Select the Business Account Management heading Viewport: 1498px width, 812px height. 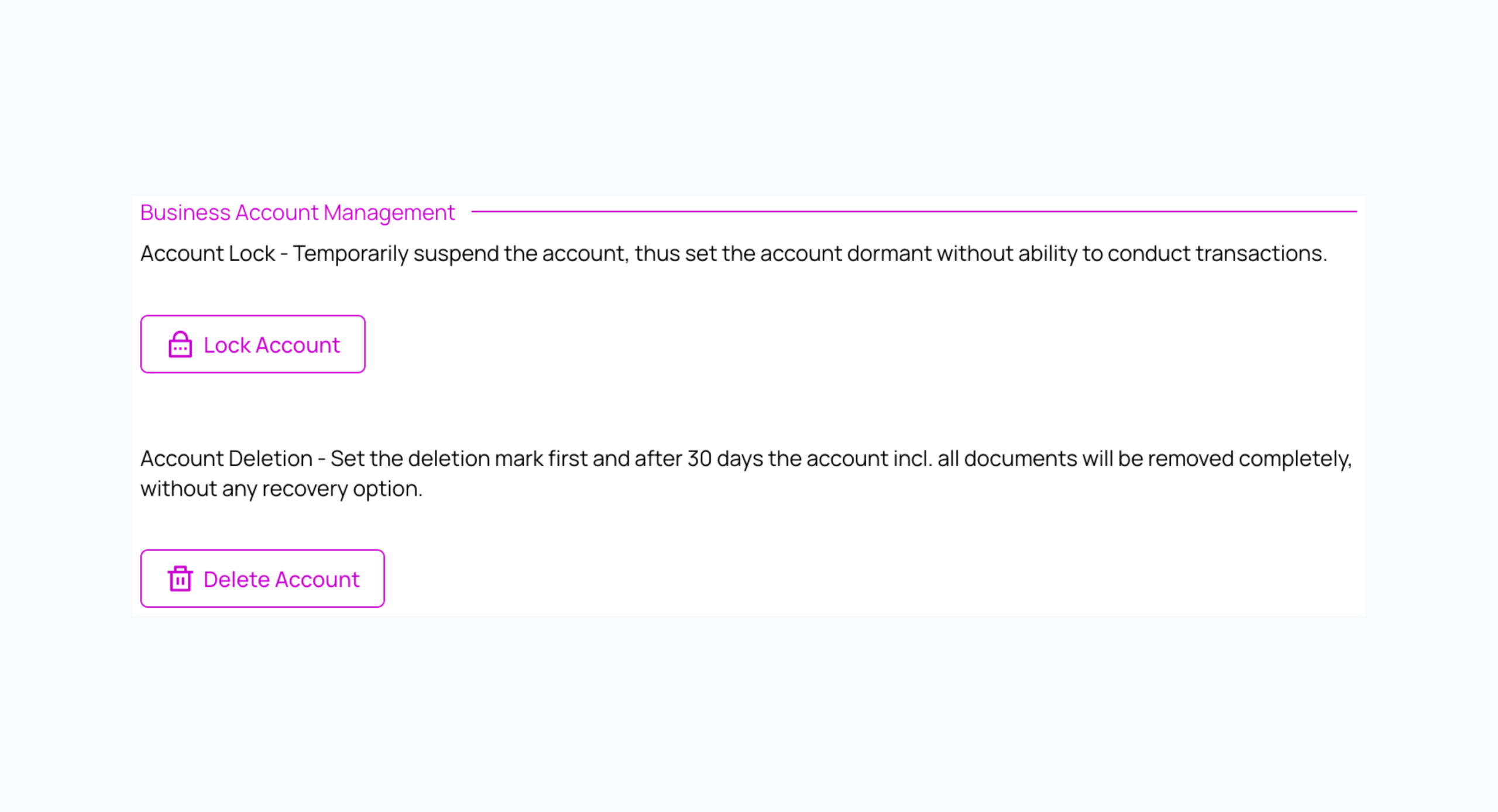click(297, 212)
